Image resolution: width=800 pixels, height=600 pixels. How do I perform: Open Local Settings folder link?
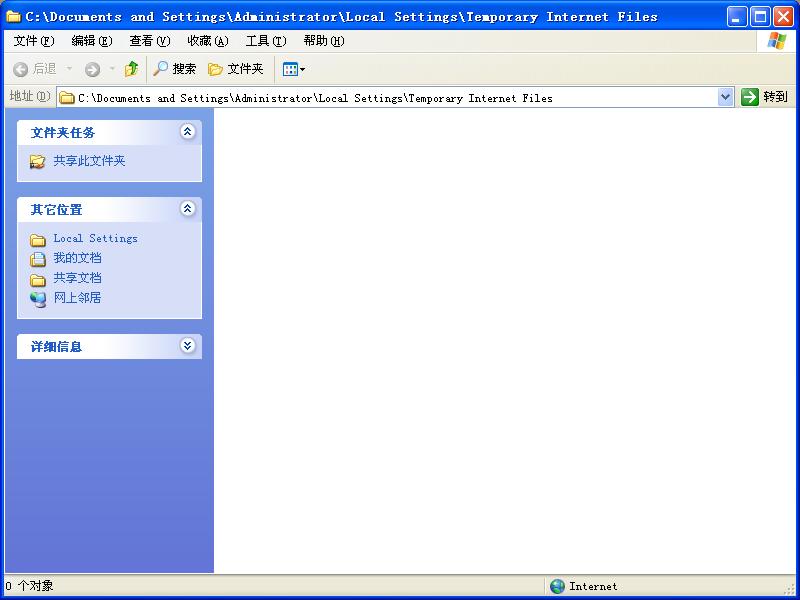[95, 238]
